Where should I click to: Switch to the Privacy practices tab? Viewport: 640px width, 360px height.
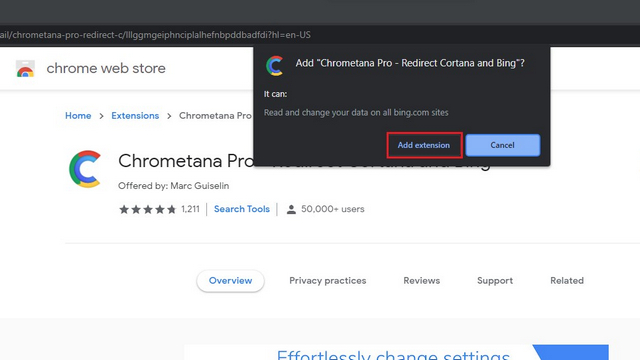point(328,281)
